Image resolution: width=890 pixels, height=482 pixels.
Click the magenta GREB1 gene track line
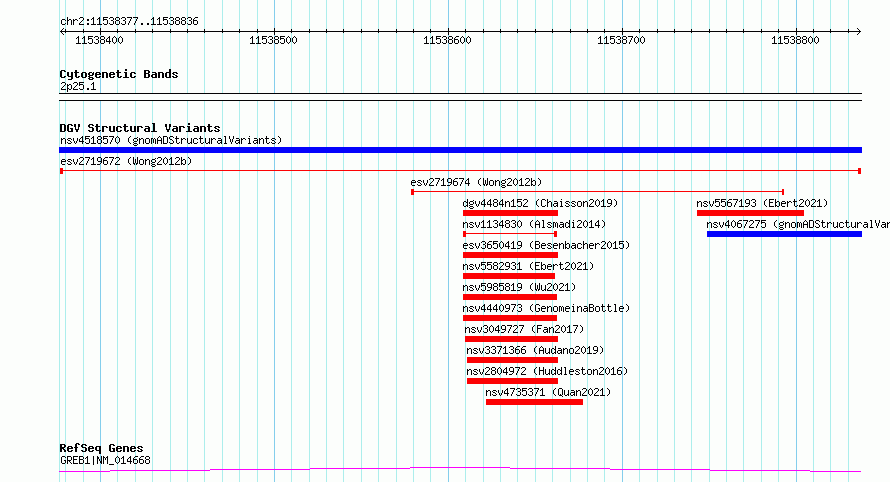pyautogui.click(x=460, y=469)
